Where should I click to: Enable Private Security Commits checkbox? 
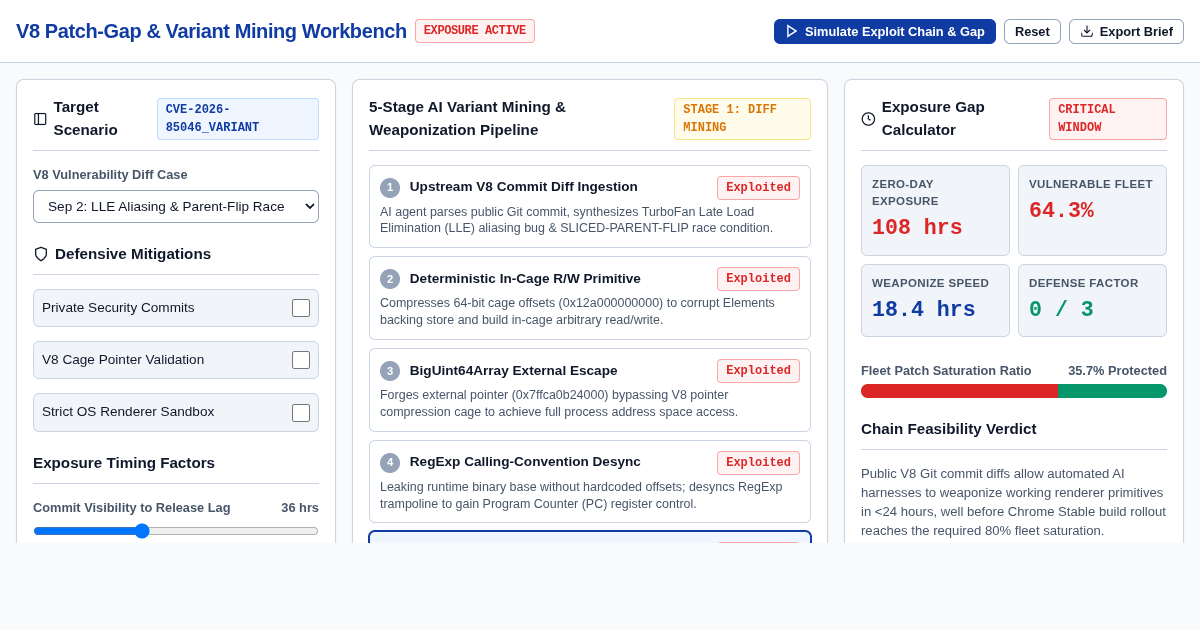click(301, 308)
